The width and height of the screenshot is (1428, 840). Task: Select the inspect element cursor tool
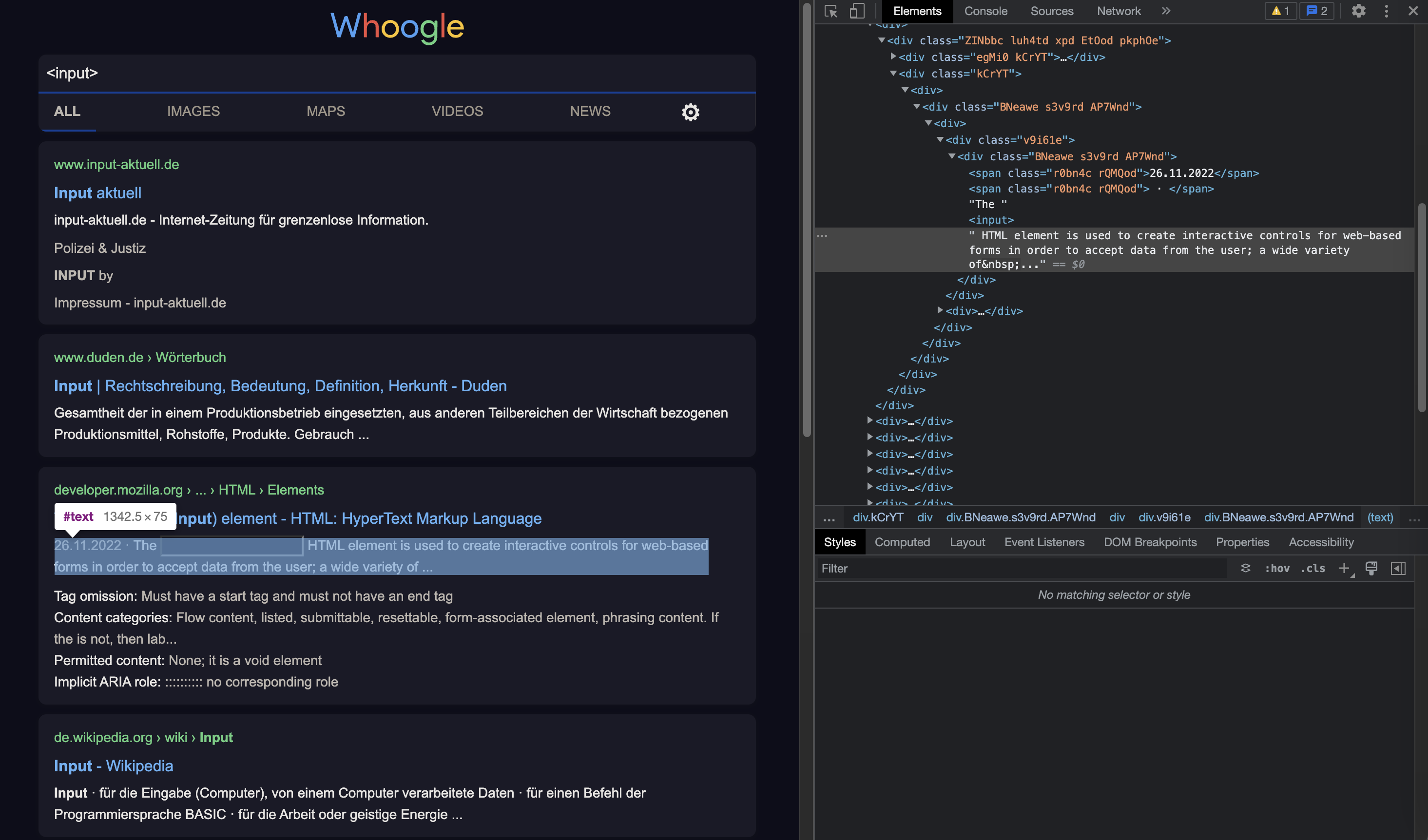tap(830, 11)
